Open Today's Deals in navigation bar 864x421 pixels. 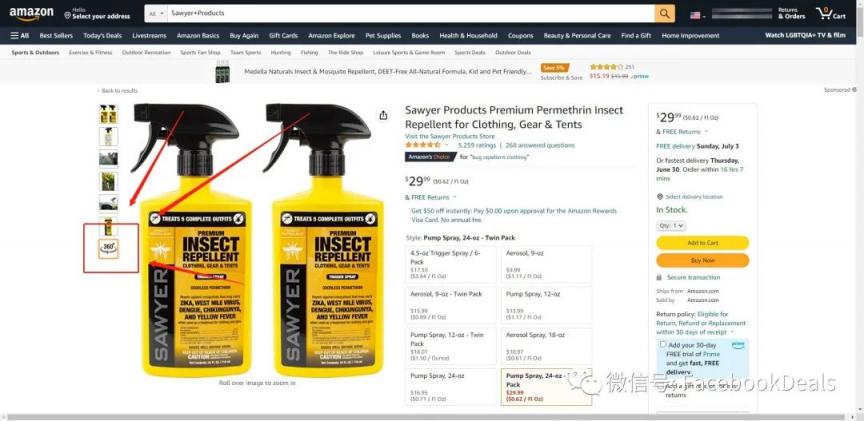click(102, 35)
